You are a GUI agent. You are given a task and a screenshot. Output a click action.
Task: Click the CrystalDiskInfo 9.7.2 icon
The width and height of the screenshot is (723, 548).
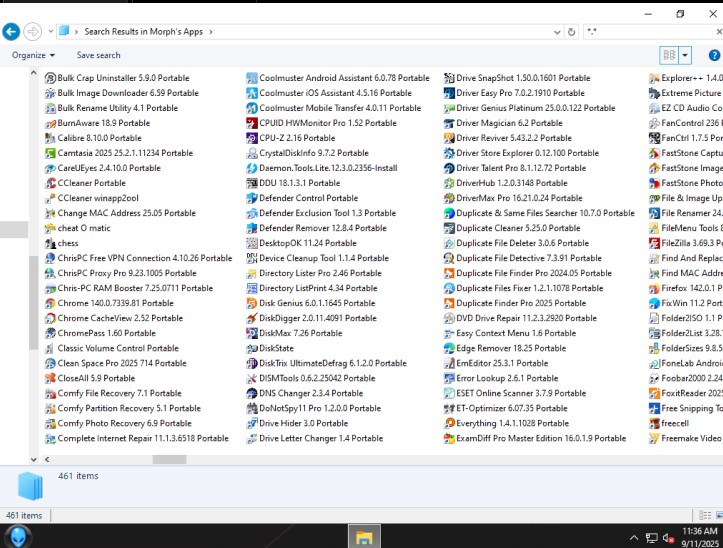[252, 153]
